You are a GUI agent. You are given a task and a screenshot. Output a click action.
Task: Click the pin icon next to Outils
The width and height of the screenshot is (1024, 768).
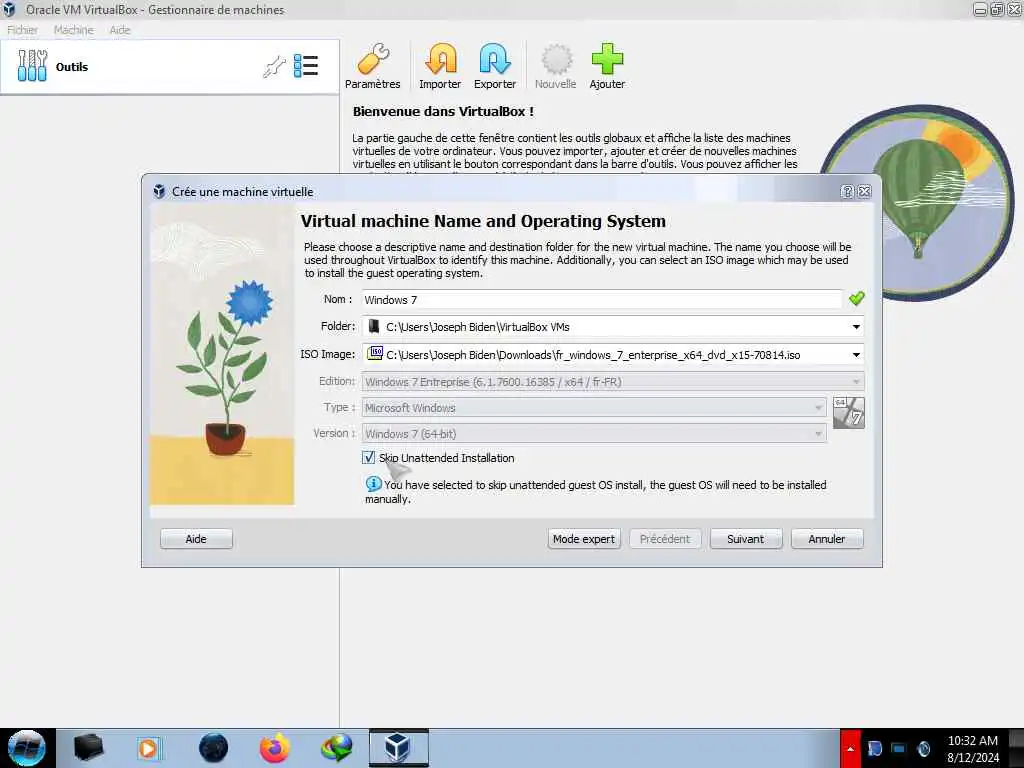[274, 66]
